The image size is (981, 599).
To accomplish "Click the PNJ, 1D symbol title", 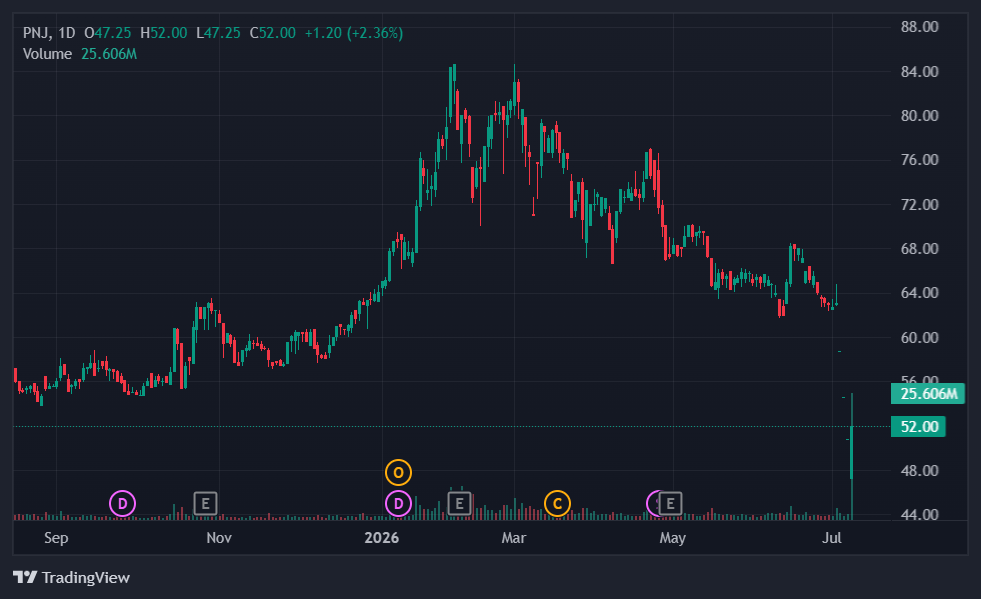I will click(49, 33).
